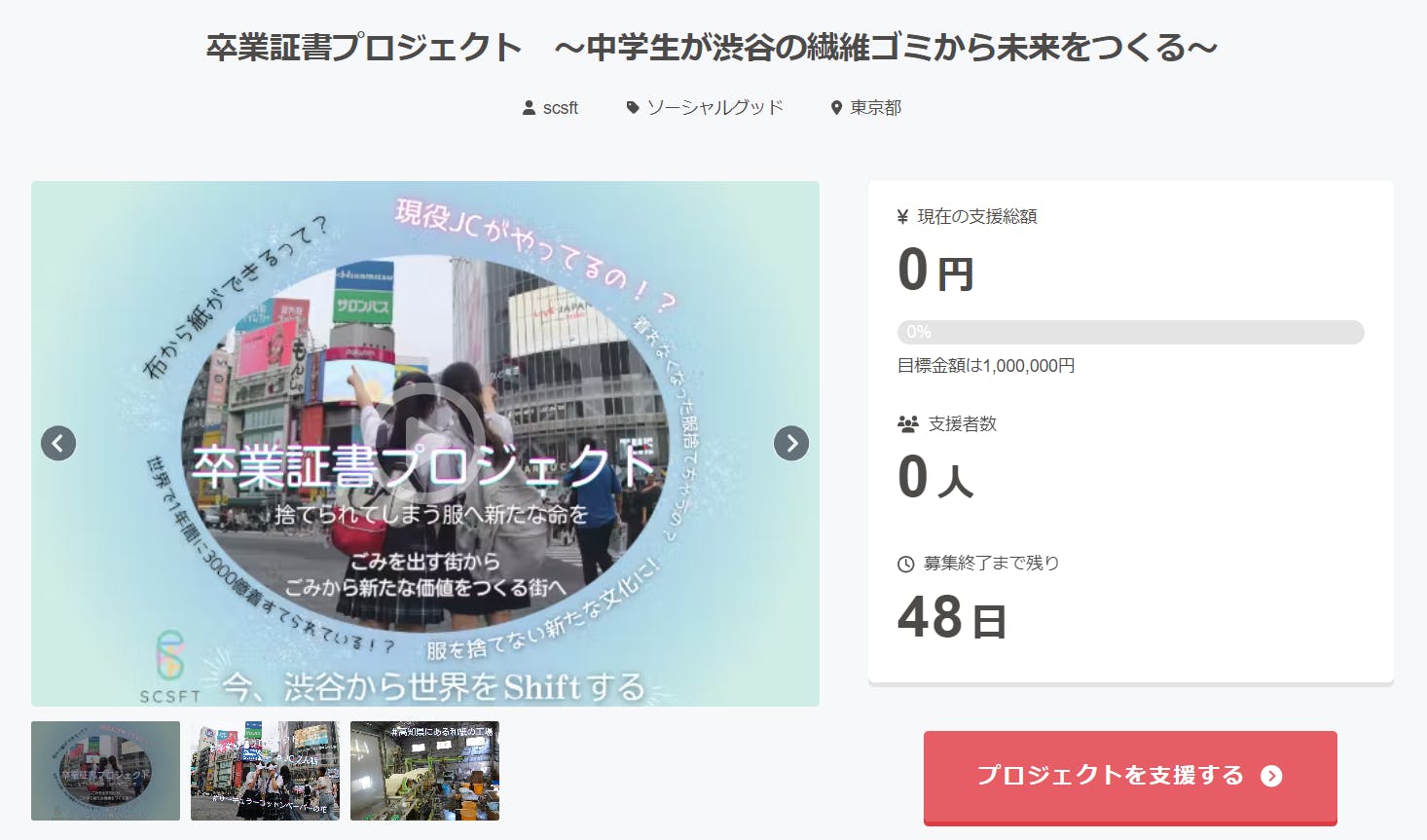
Task: Open the 東京都 location link
Action: click(876, 107)
